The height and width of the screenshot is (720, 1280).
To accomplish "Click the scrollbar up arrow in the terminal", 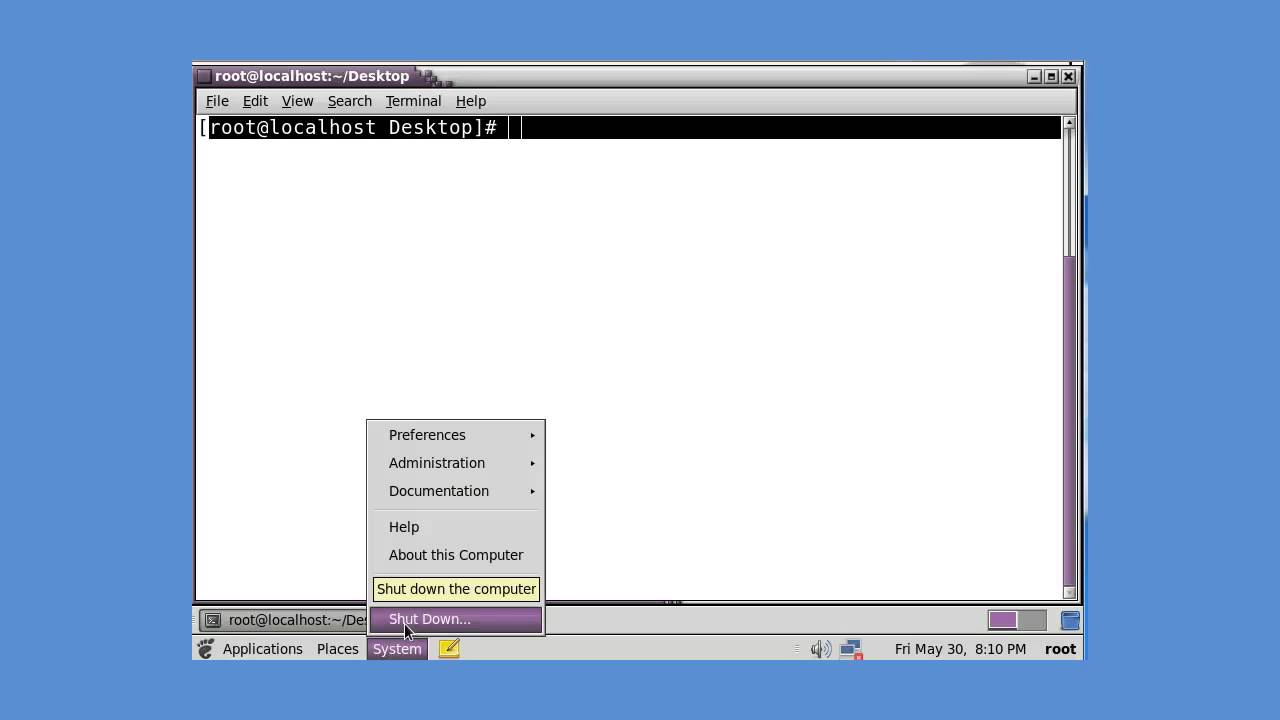I will coord(1069,123).
